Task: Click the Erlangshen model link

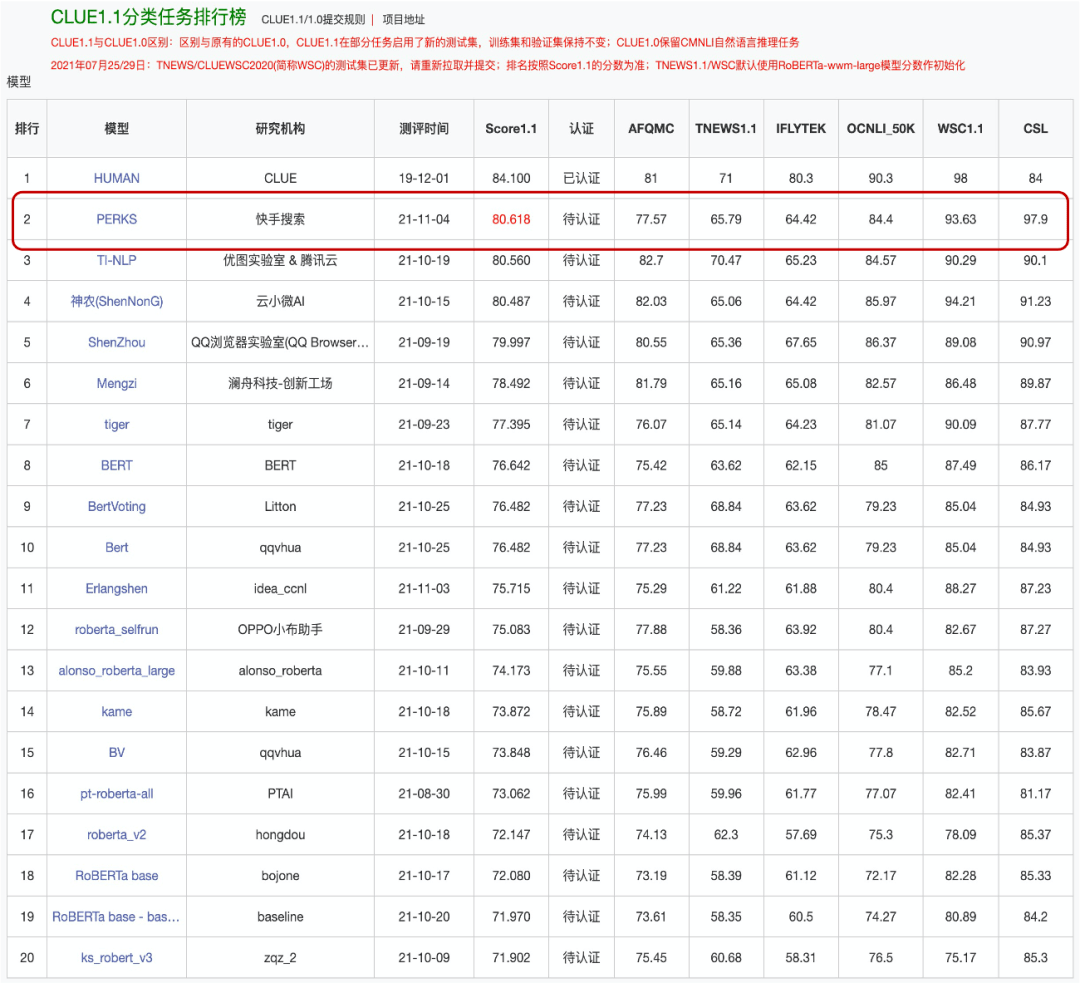Action: [117, 589]
